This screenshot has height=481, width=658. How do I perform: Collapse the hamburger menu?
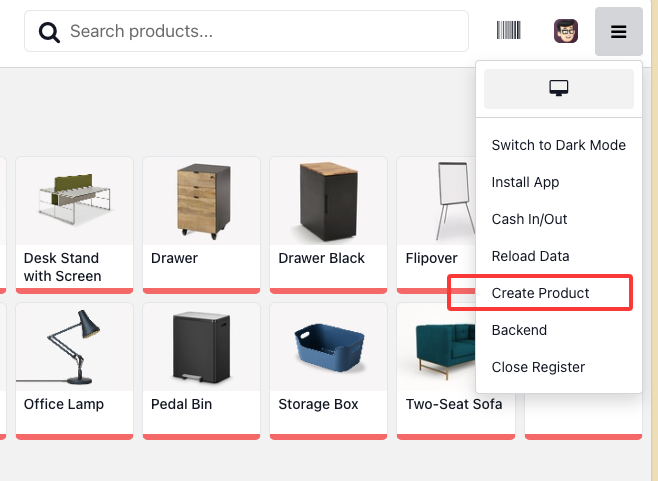coord(618,32)
